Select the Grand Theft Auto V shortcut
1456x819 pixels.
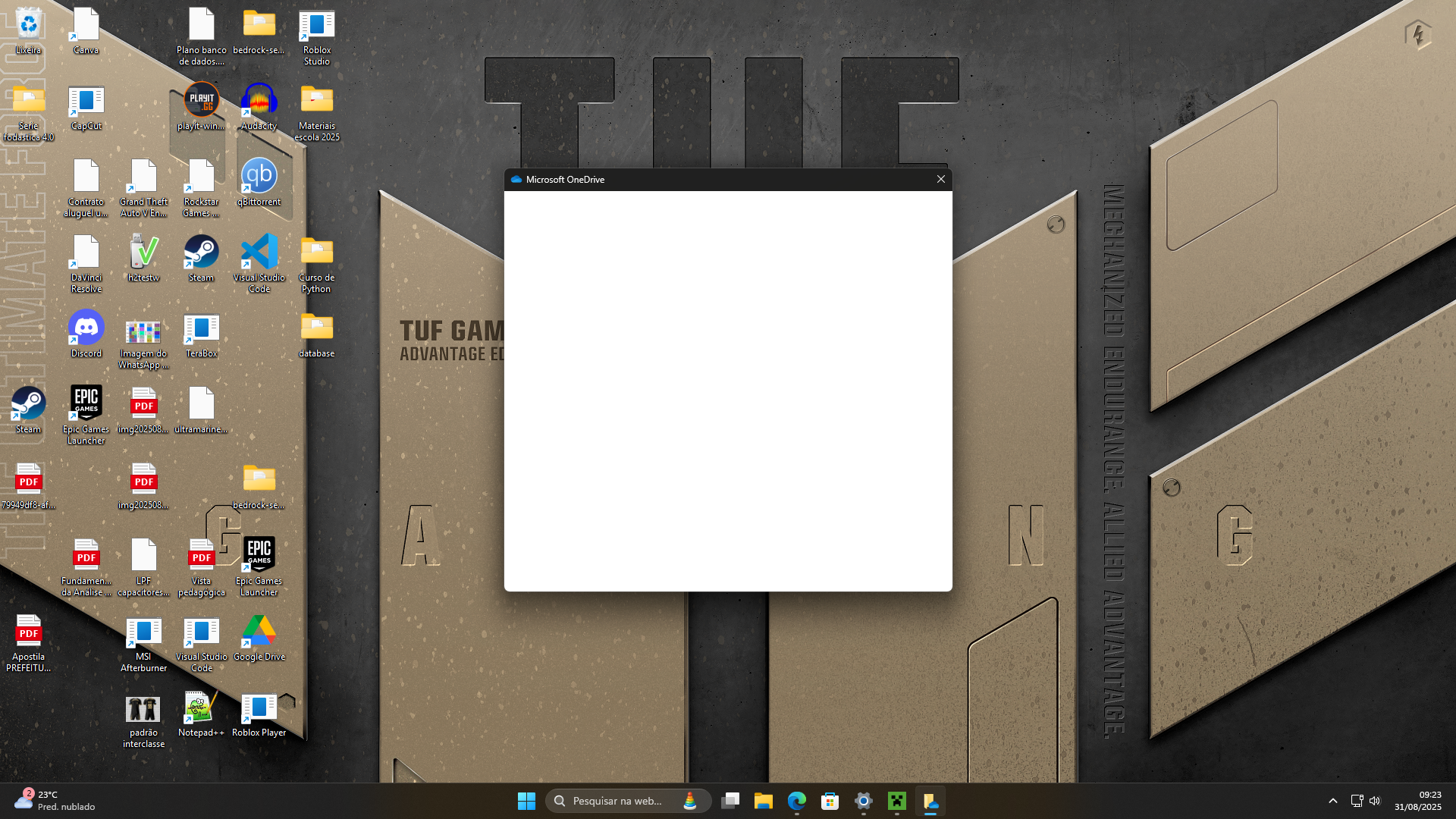143,188
